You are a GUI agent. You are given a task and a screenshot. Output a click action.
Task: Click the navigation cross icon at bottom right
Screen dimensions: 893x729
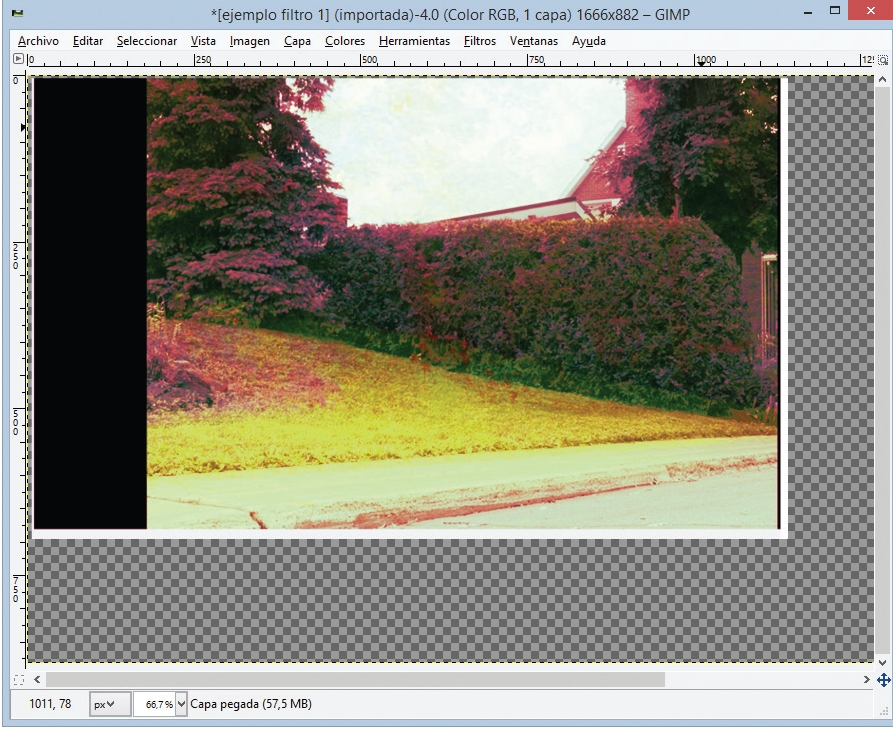pos(883,679)
